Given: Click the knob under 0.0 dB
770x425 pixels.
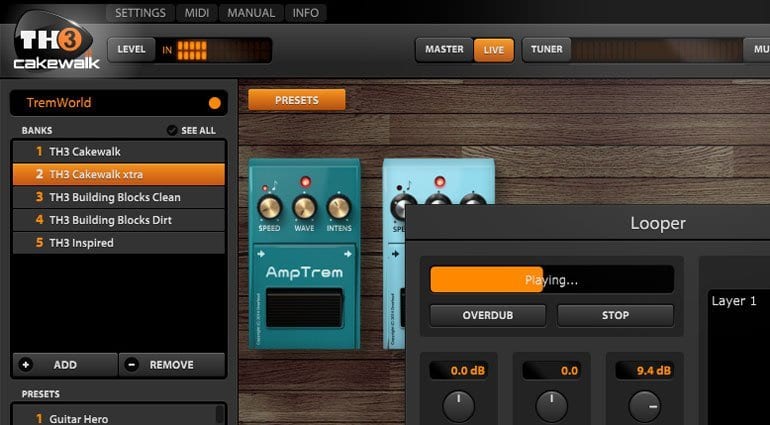Looking at the screenshot, I should coord(459,407).
